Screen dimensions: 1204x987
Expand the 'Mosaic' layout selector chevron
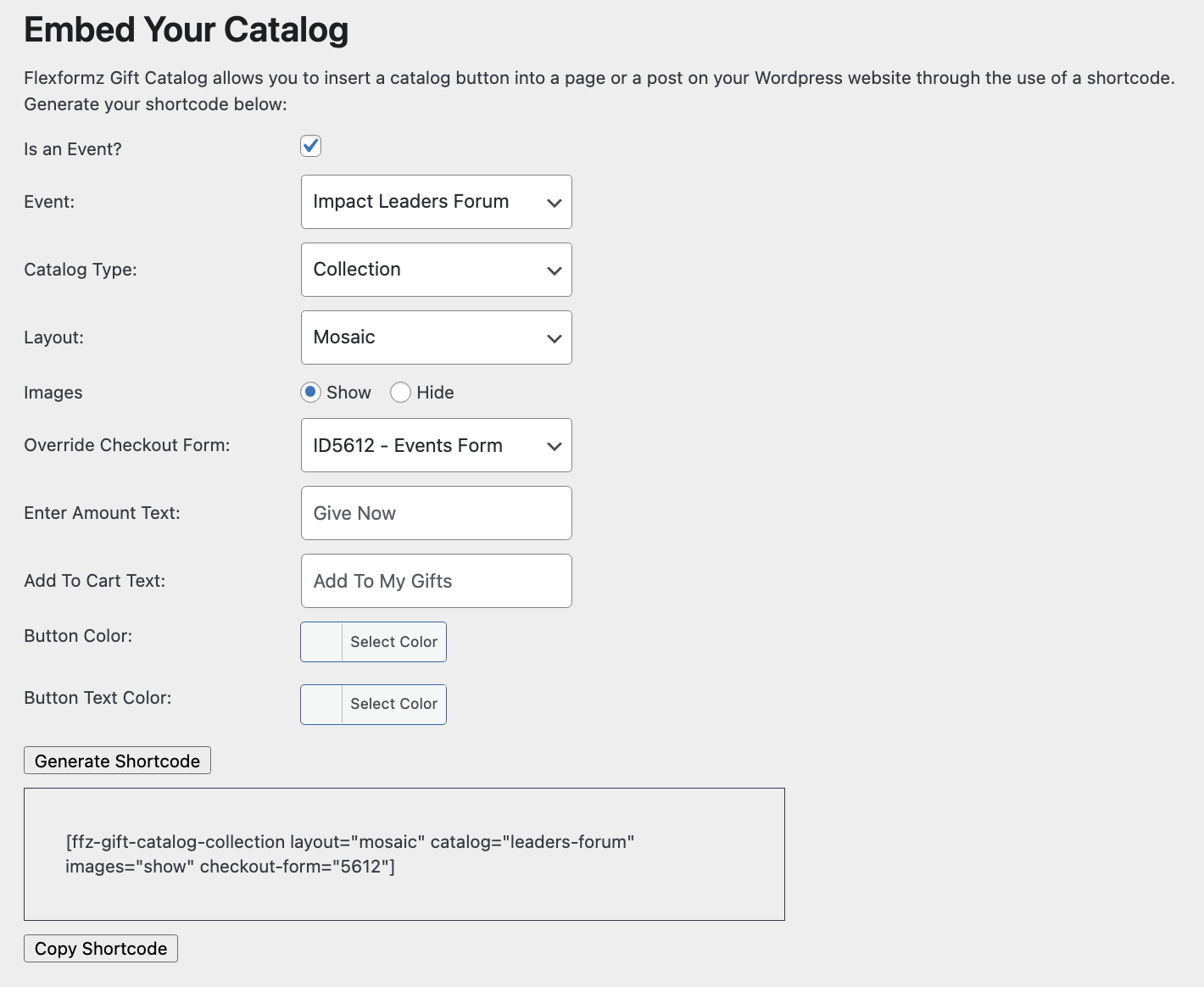[554, 337]
